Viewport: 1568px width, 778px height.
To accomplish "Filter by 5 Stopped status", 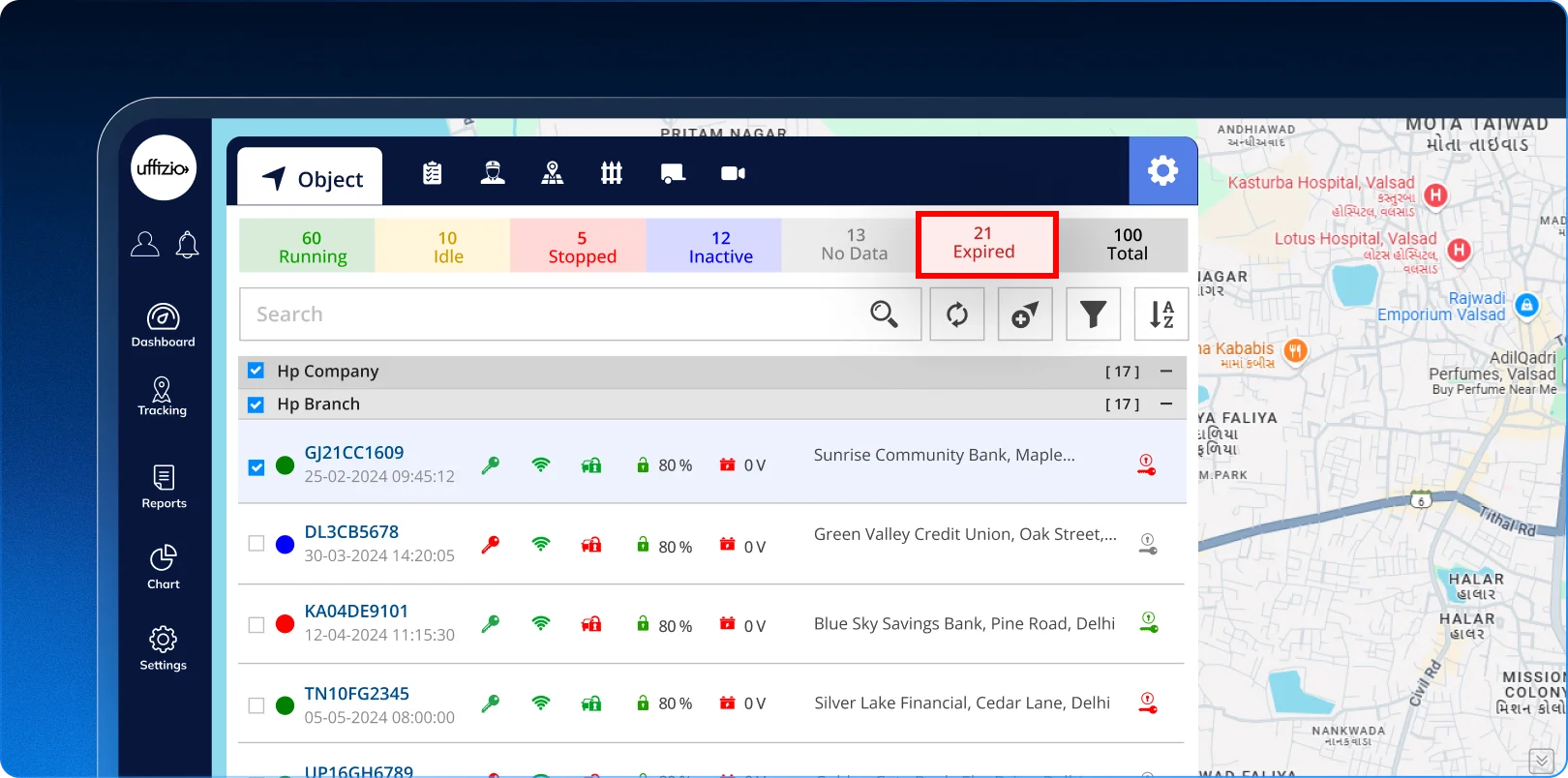I will click(x=579, y=246).
